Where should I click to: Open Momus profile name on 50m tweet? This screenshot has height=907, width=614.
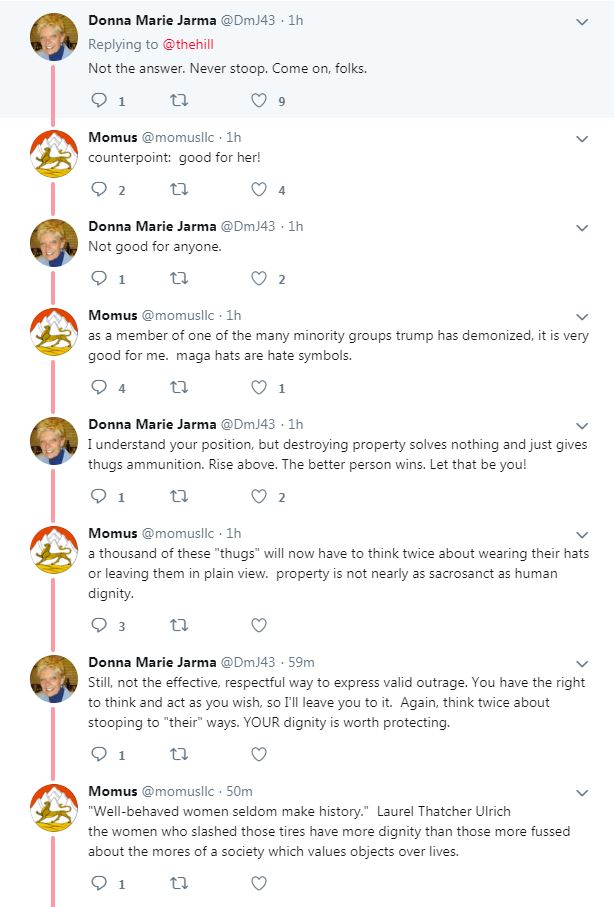(113, 791)
